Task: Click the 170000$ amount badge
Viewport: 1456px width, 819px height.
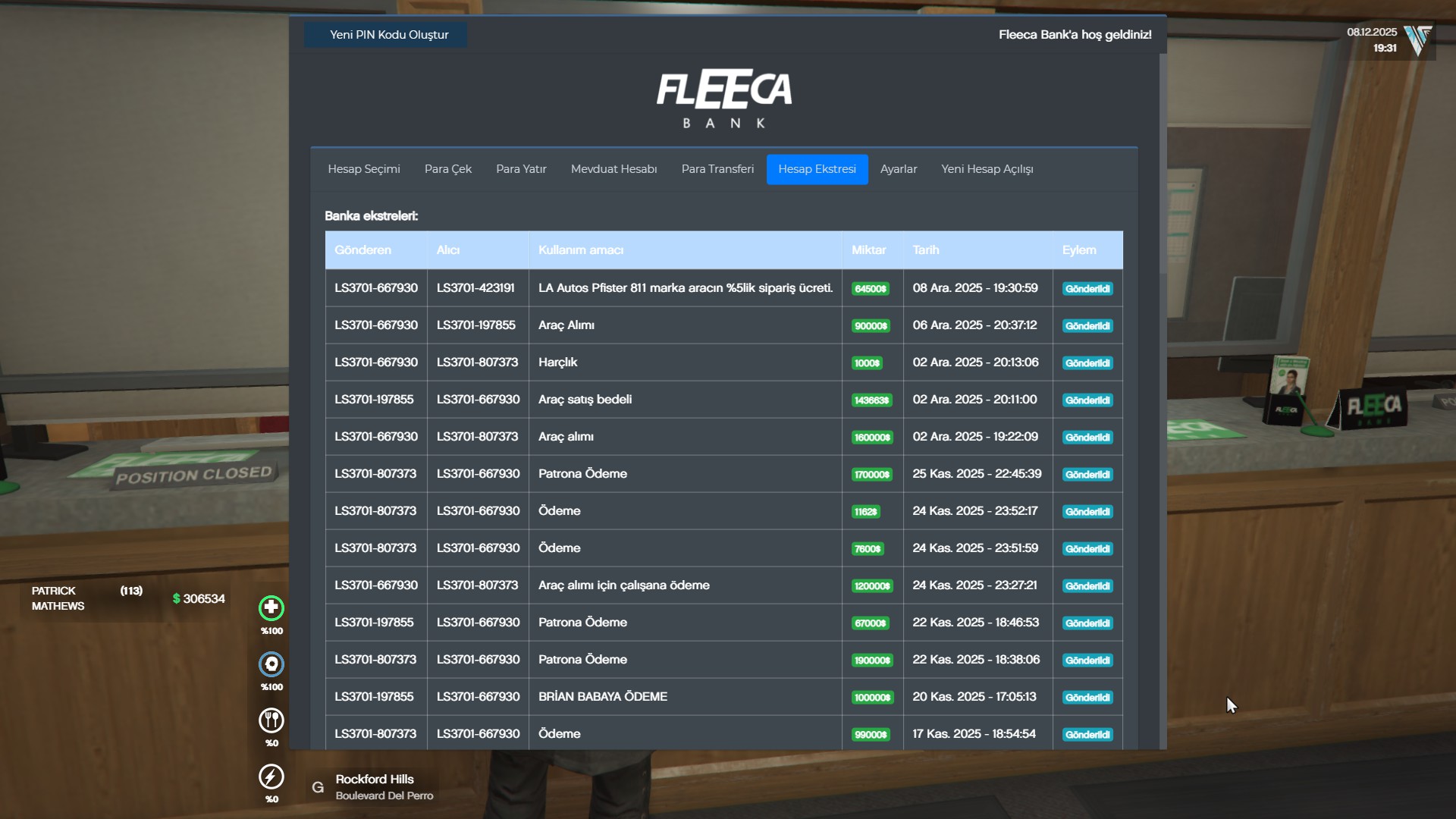Action: click(872, 475)
